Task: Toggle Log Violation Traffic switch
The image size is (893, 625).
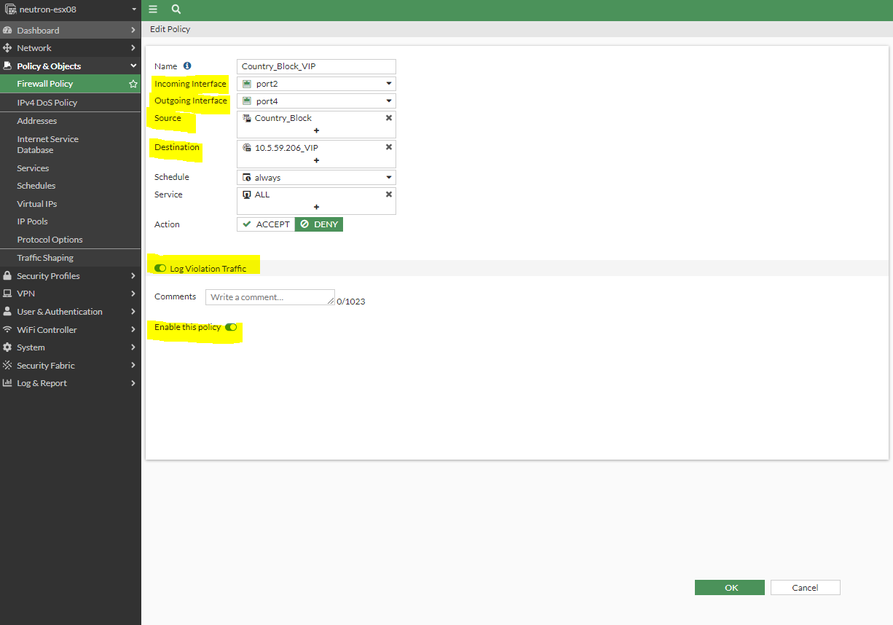Action: (160, 268)
